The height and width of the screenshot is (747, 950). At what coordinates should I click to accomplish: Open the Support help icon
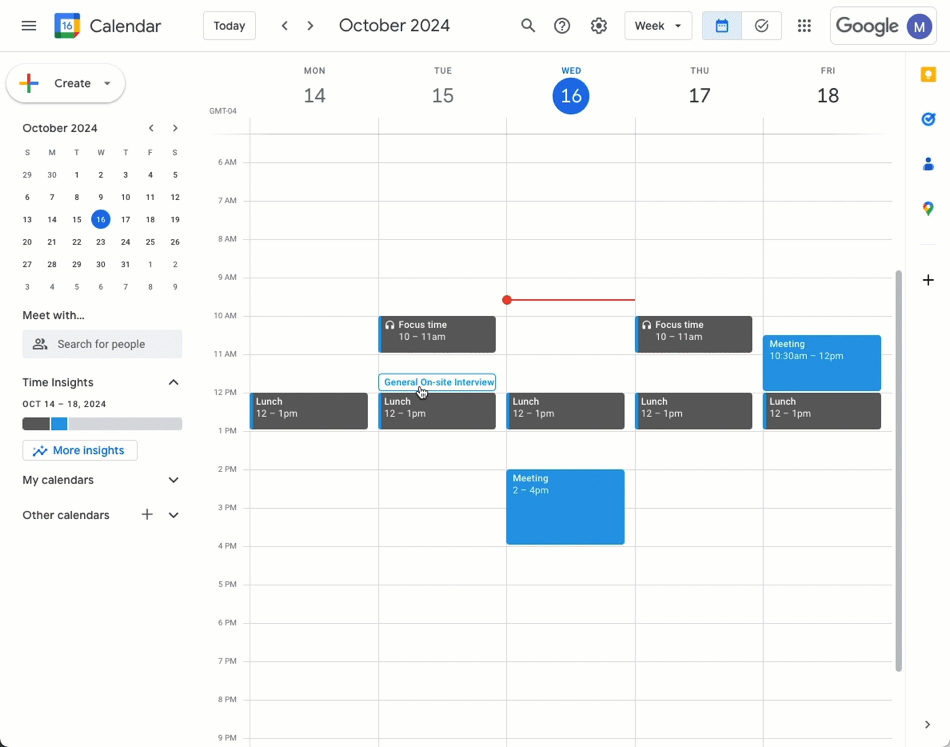562,26
